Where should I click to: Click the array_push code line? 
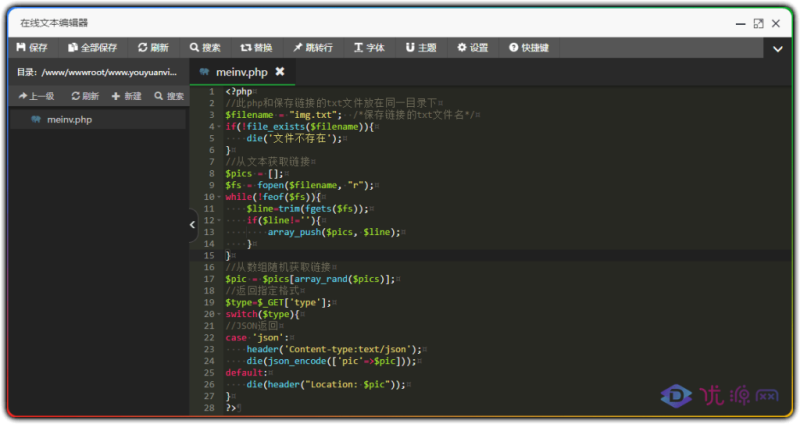(x=334, y=232)
